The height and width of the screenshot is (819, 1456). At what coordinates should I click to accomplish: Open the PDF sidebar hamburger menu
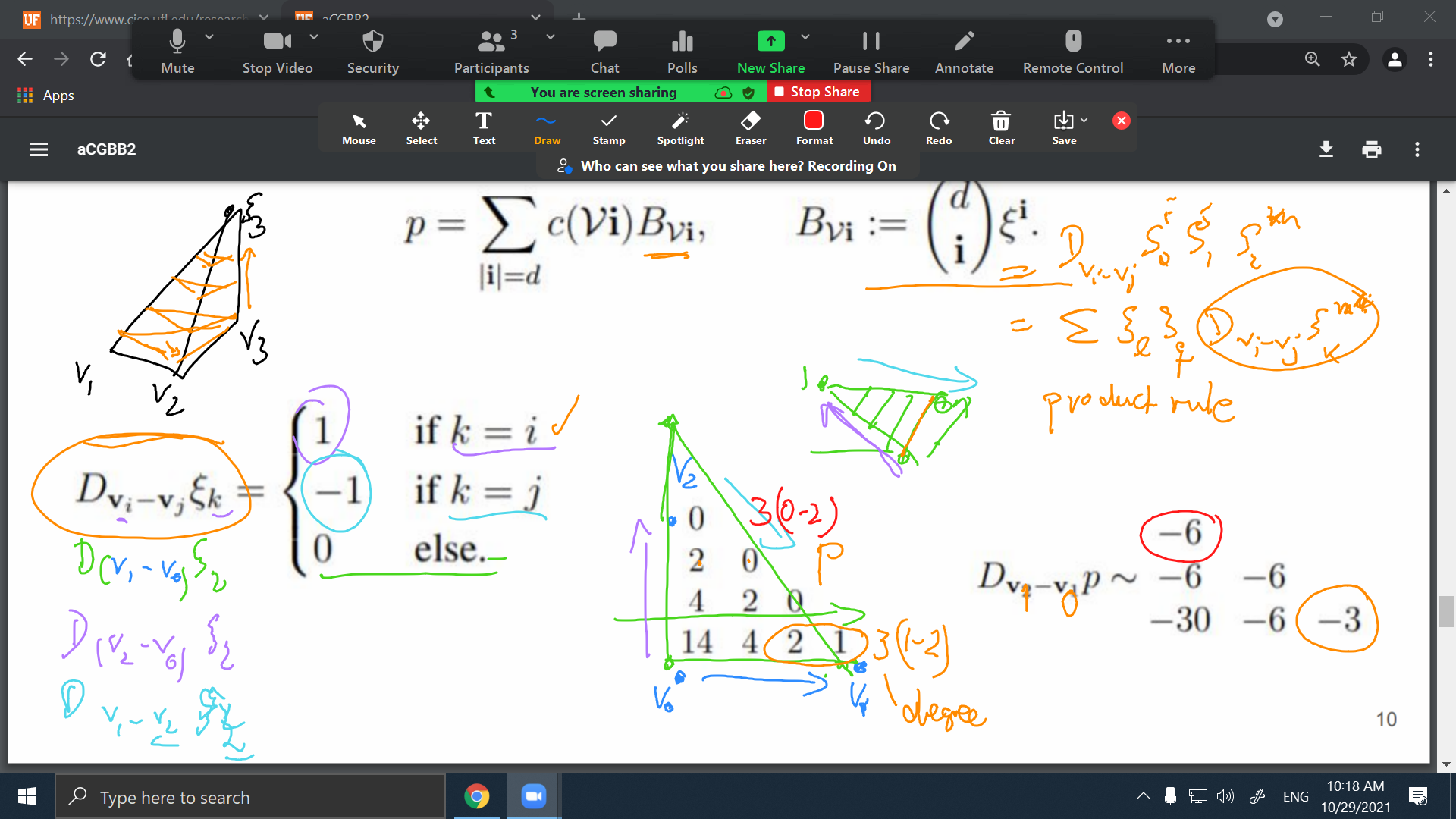(x=39, y=149)
